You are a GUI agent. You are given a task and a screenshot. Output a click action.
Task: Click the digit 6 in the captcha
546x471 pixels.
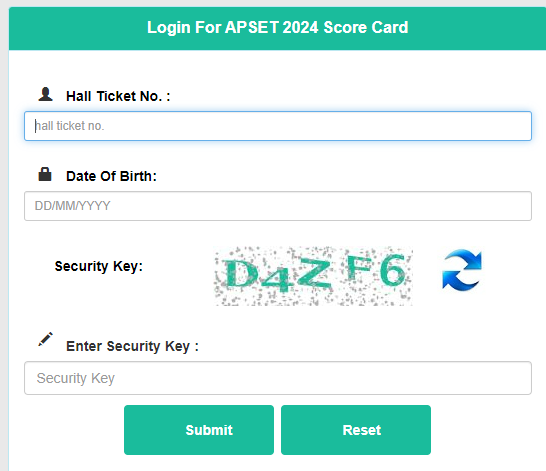(x=393, y=269)
